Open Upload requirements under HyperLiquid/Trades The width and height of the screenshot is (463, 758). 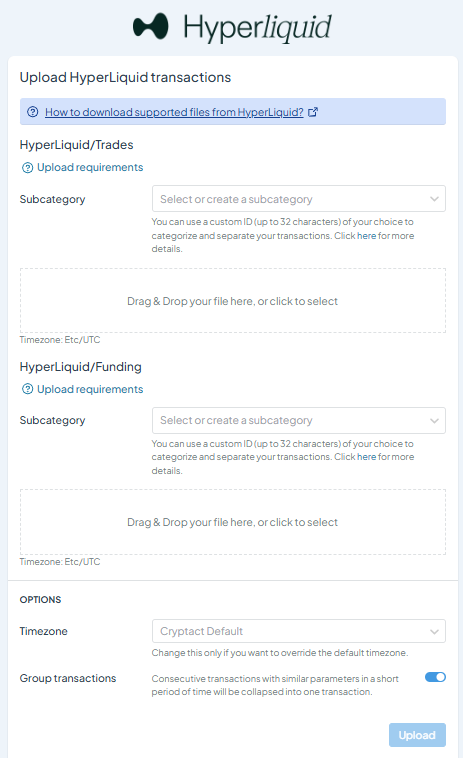[90, 167]
